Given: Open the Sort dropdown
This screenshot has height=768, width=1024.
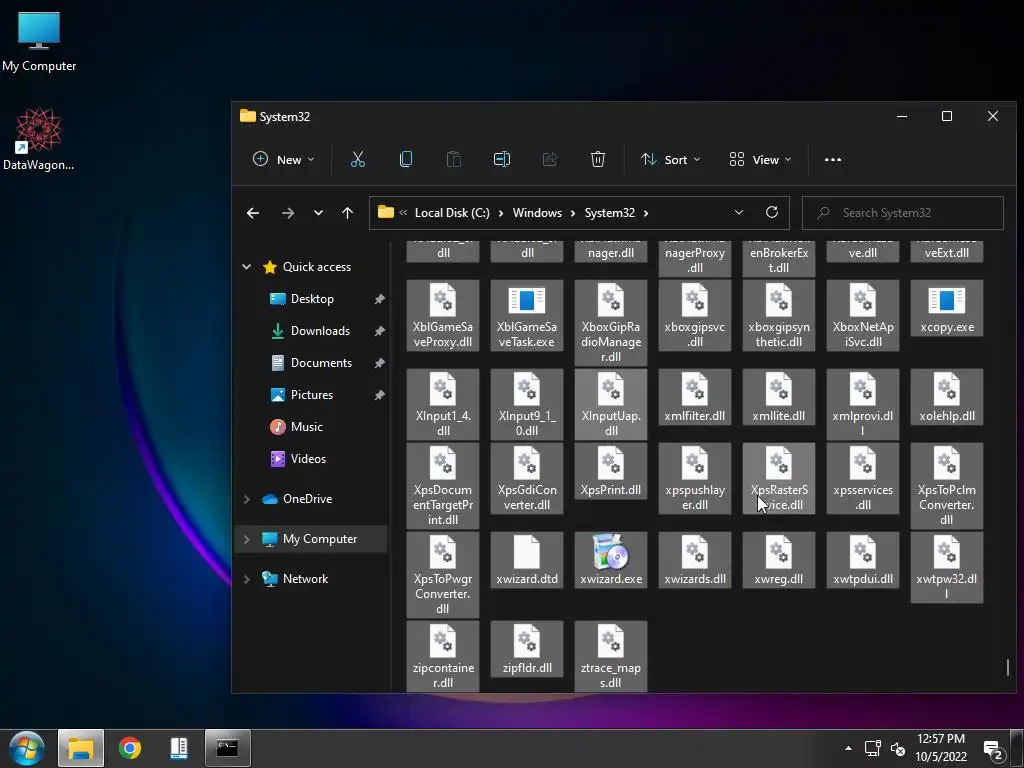Looking at the screenshot, I should tap(670, 159).
